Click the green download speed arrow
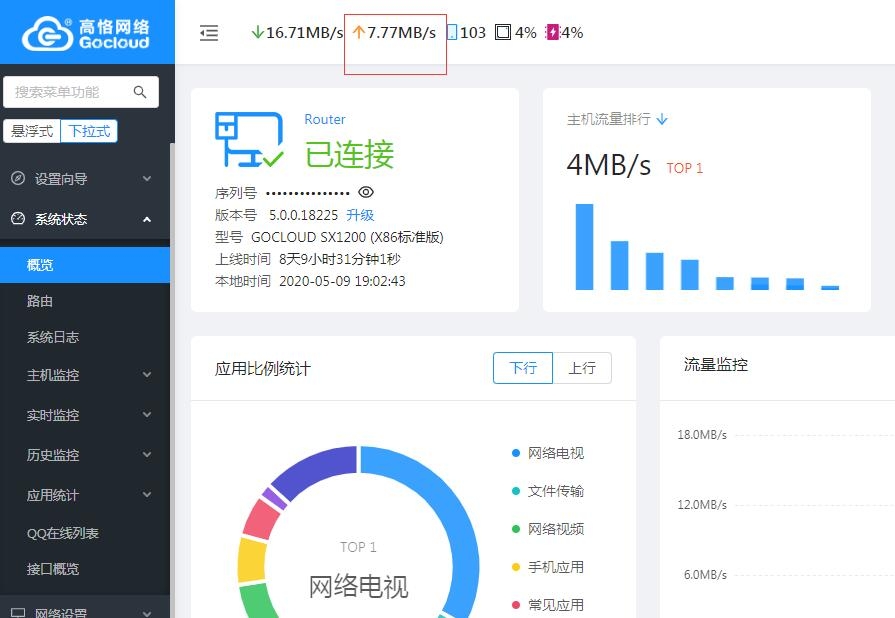The width and height of the screenshot is (895, 618). click(257, 33)
